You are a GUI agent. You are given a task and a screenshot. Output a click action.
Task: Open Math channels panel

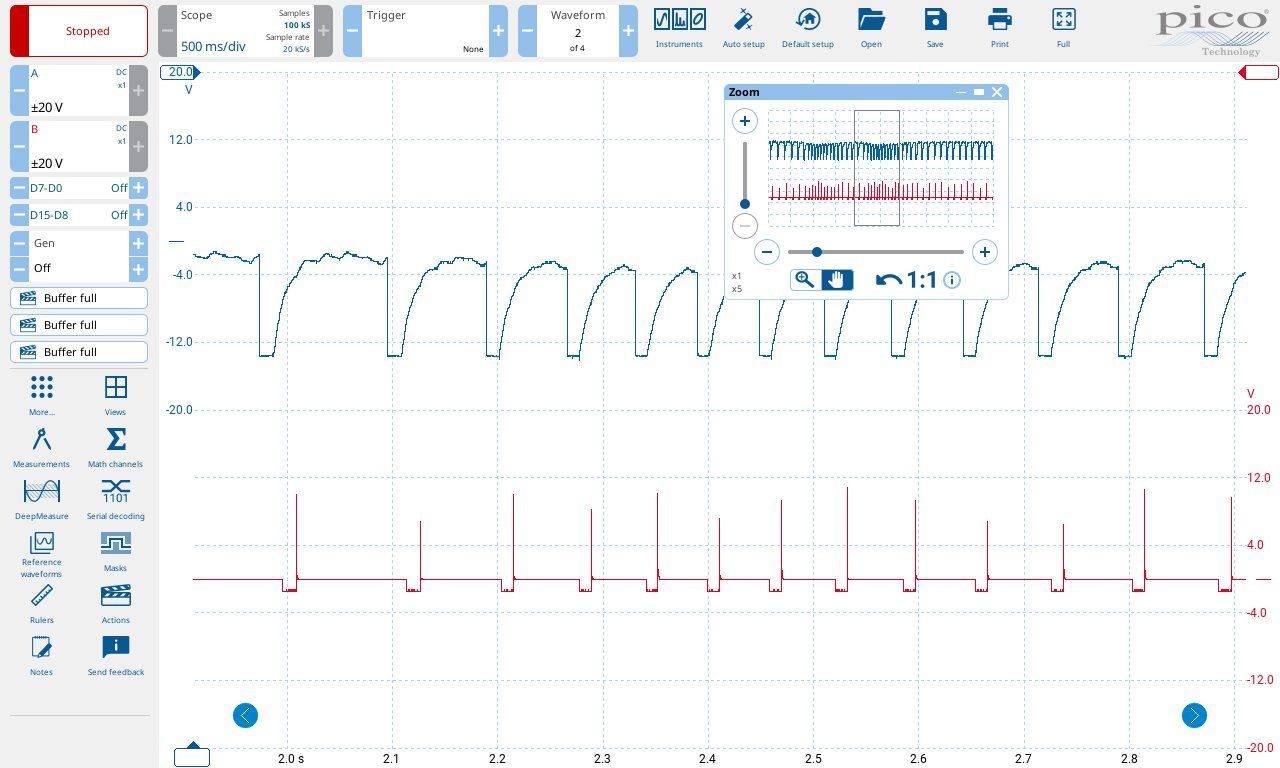tap(115, 447)
